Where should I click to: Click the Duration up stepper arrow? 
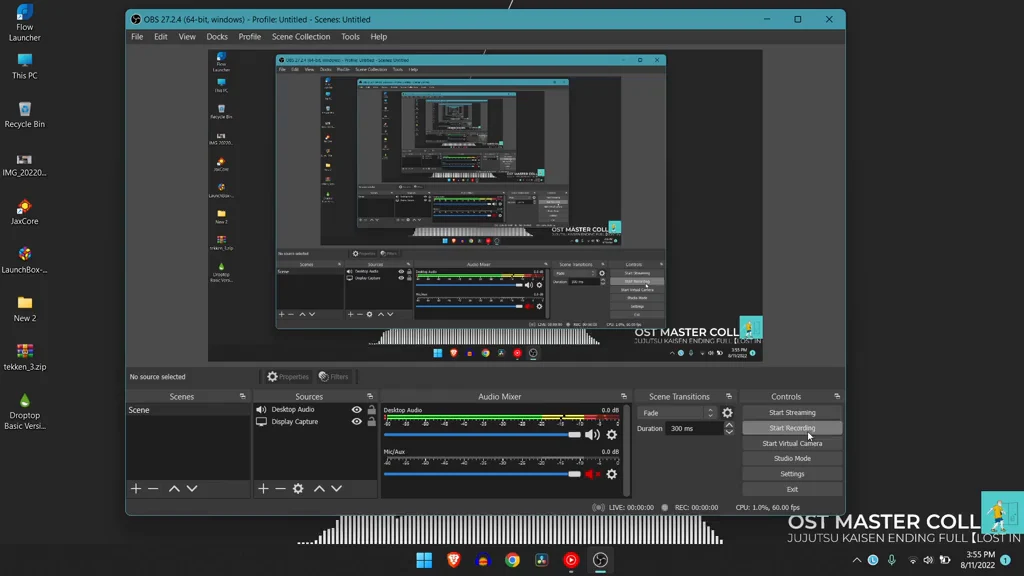(729, 422)
